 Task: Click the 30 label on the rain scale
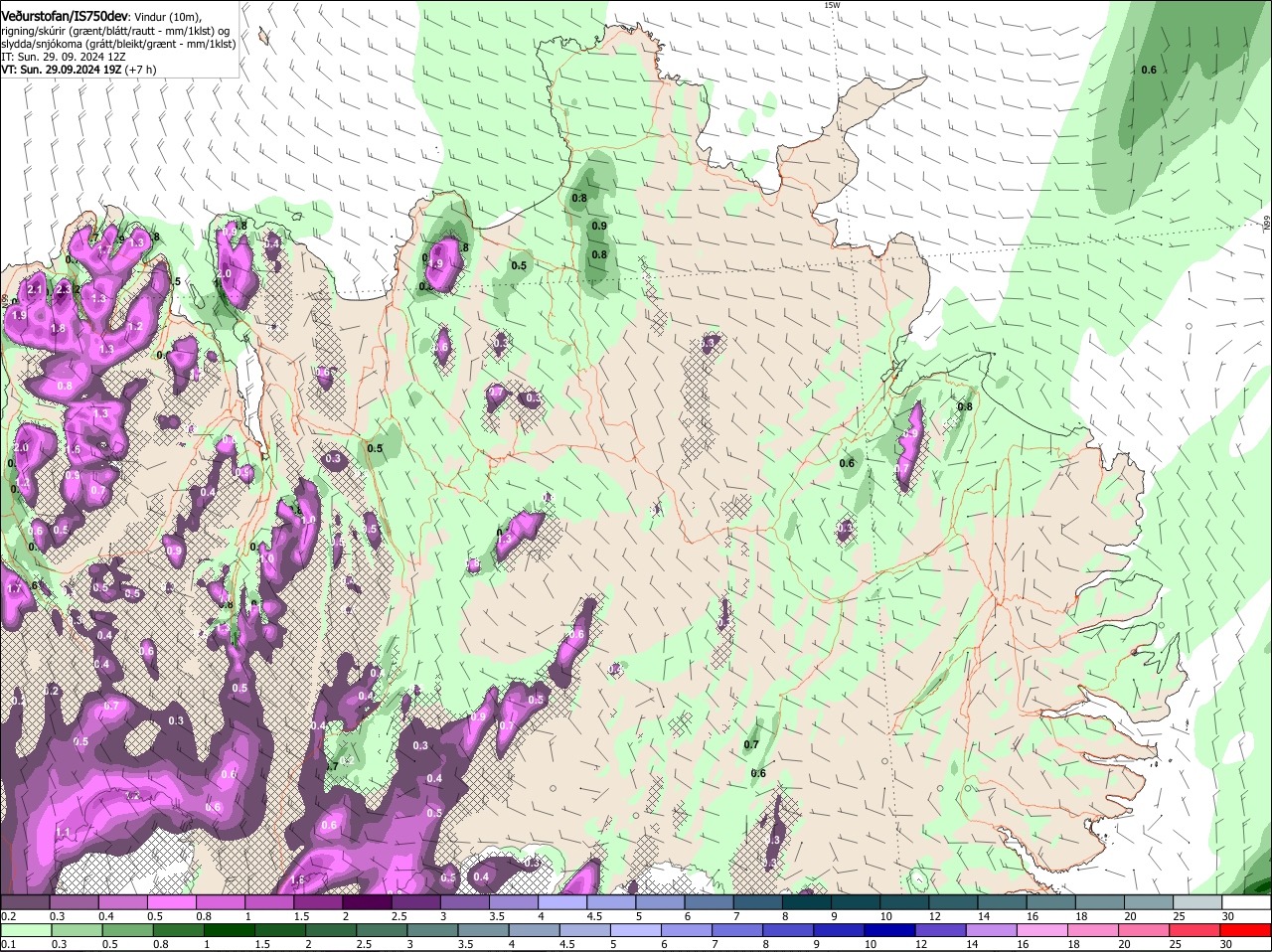pos(1225,944)
